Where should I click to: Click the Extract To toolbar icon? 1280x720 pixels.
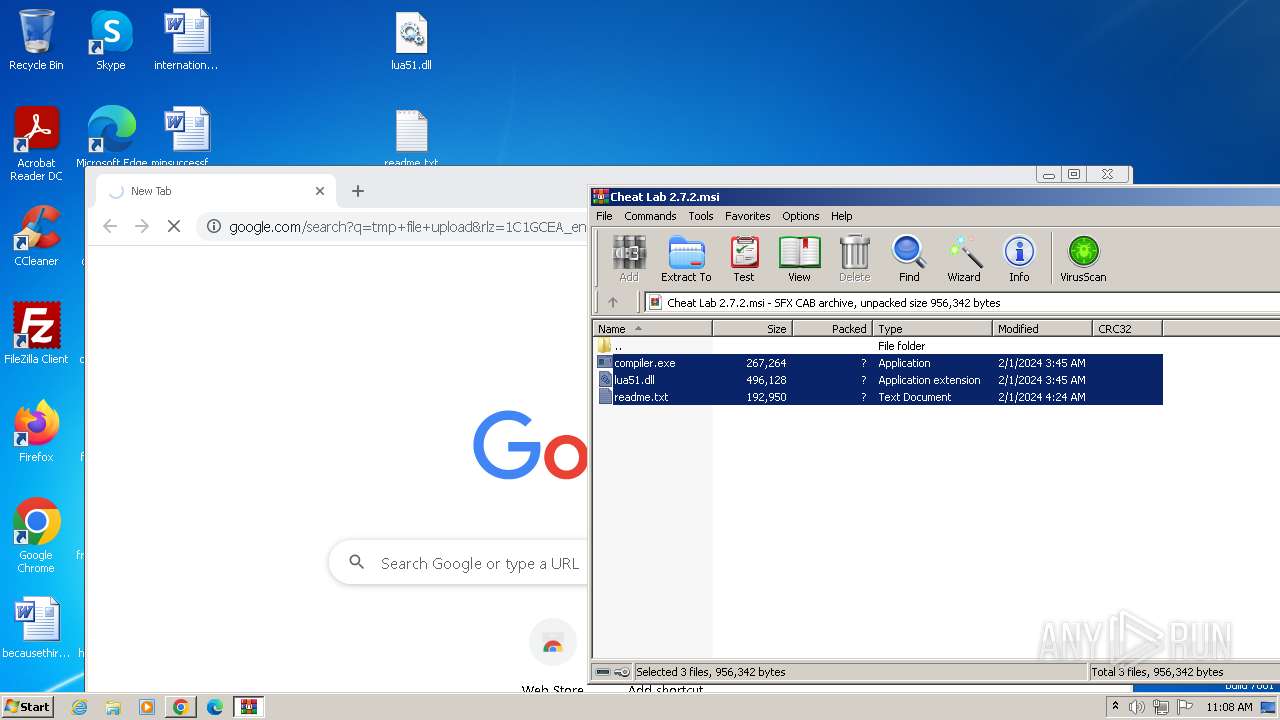[686, 259]
